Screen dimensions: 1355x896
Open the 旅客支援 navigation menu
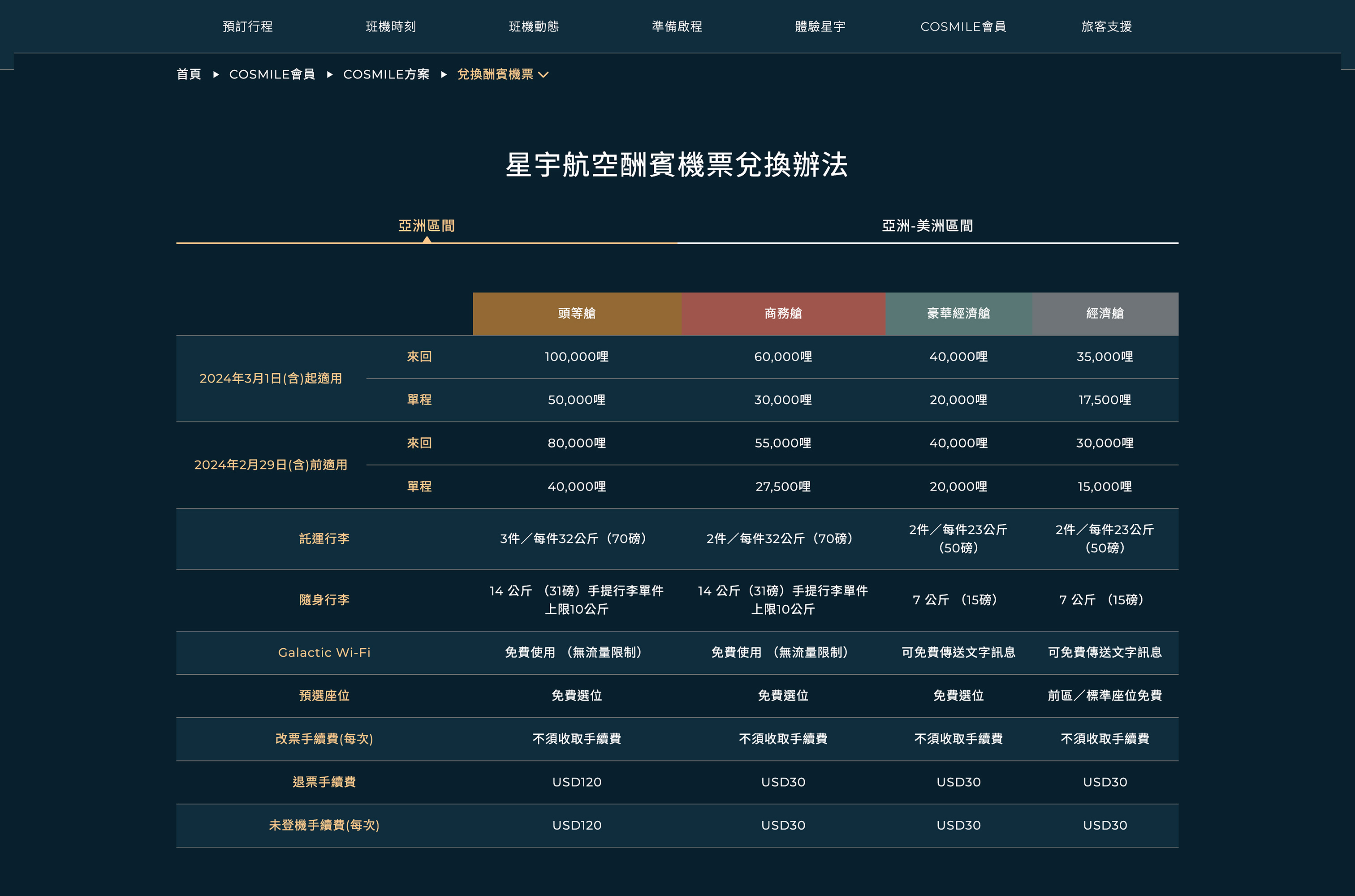1107,26
